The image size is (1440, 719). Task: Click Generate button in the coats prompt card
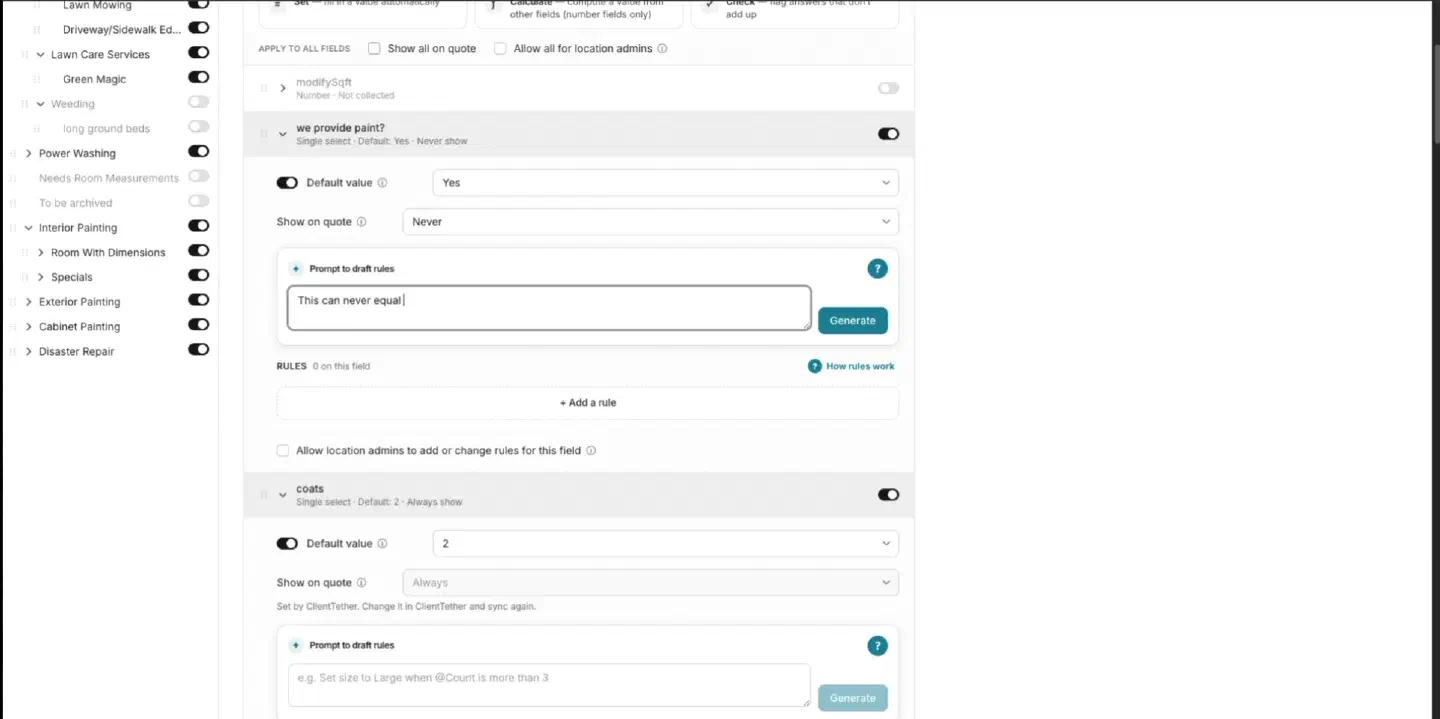point(853,698)
